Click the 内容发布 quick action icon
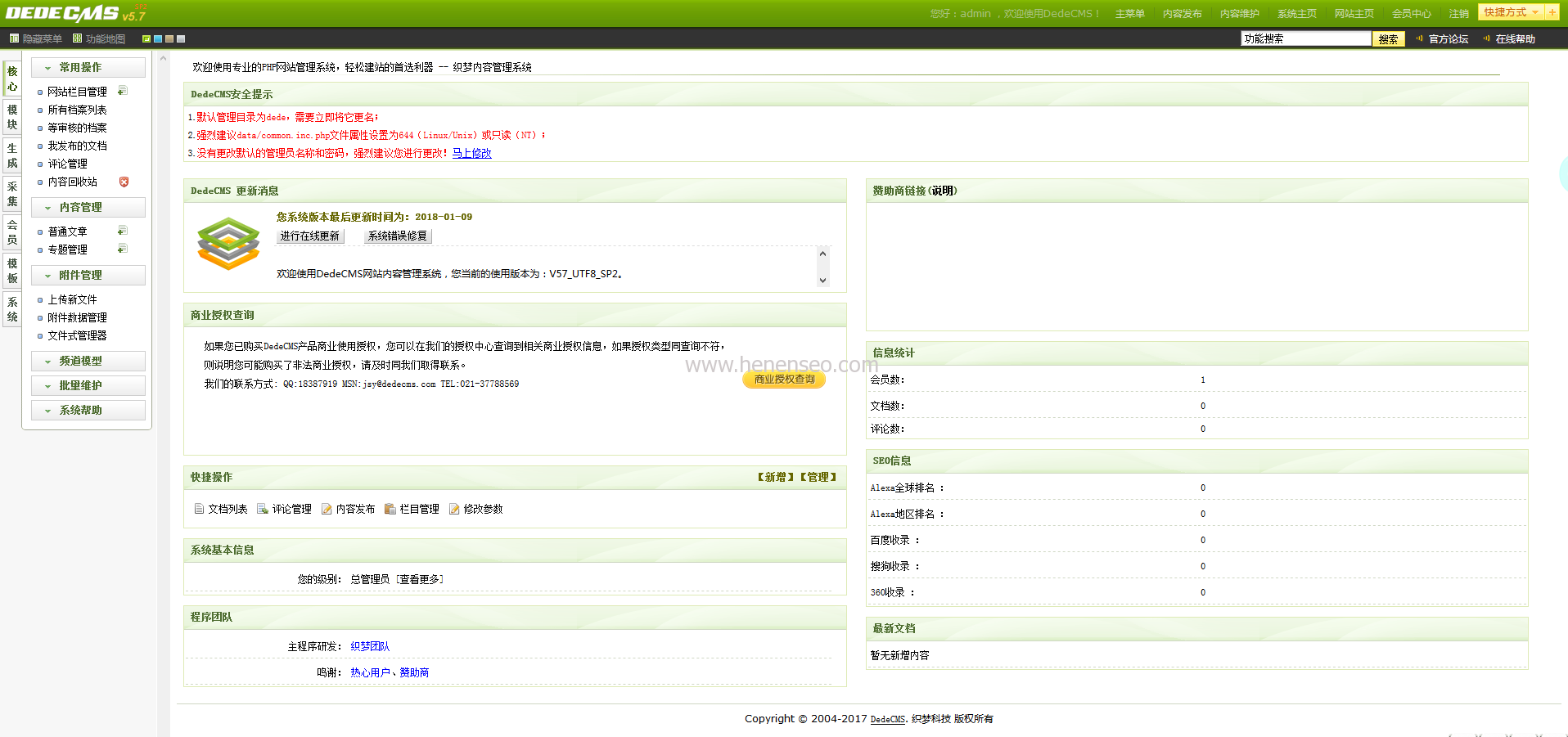 [x=327, y=509]
